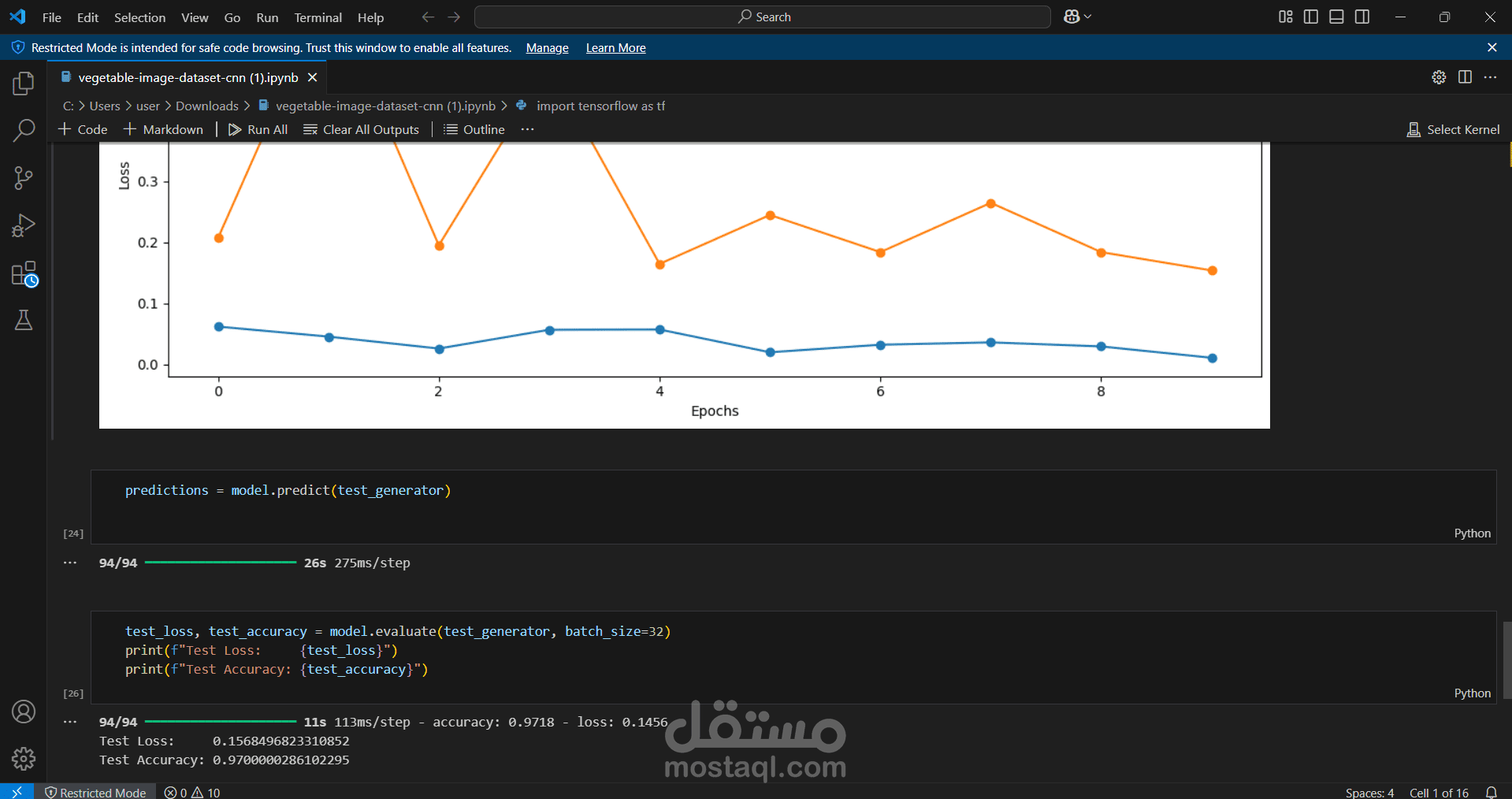Click the Manage link in banner
The width and height of the screenshot is (1512, 799).
[x=548, y=48]
